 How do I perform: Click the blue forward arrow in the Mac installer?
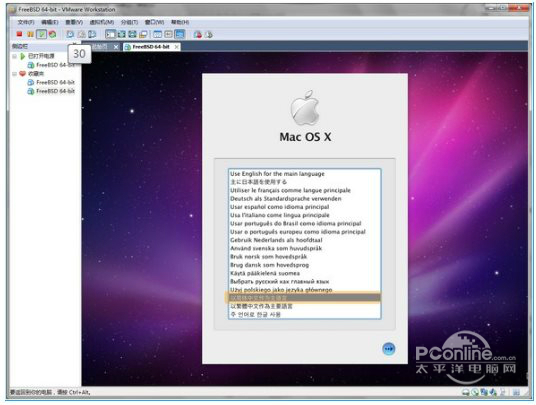[389, 349]
